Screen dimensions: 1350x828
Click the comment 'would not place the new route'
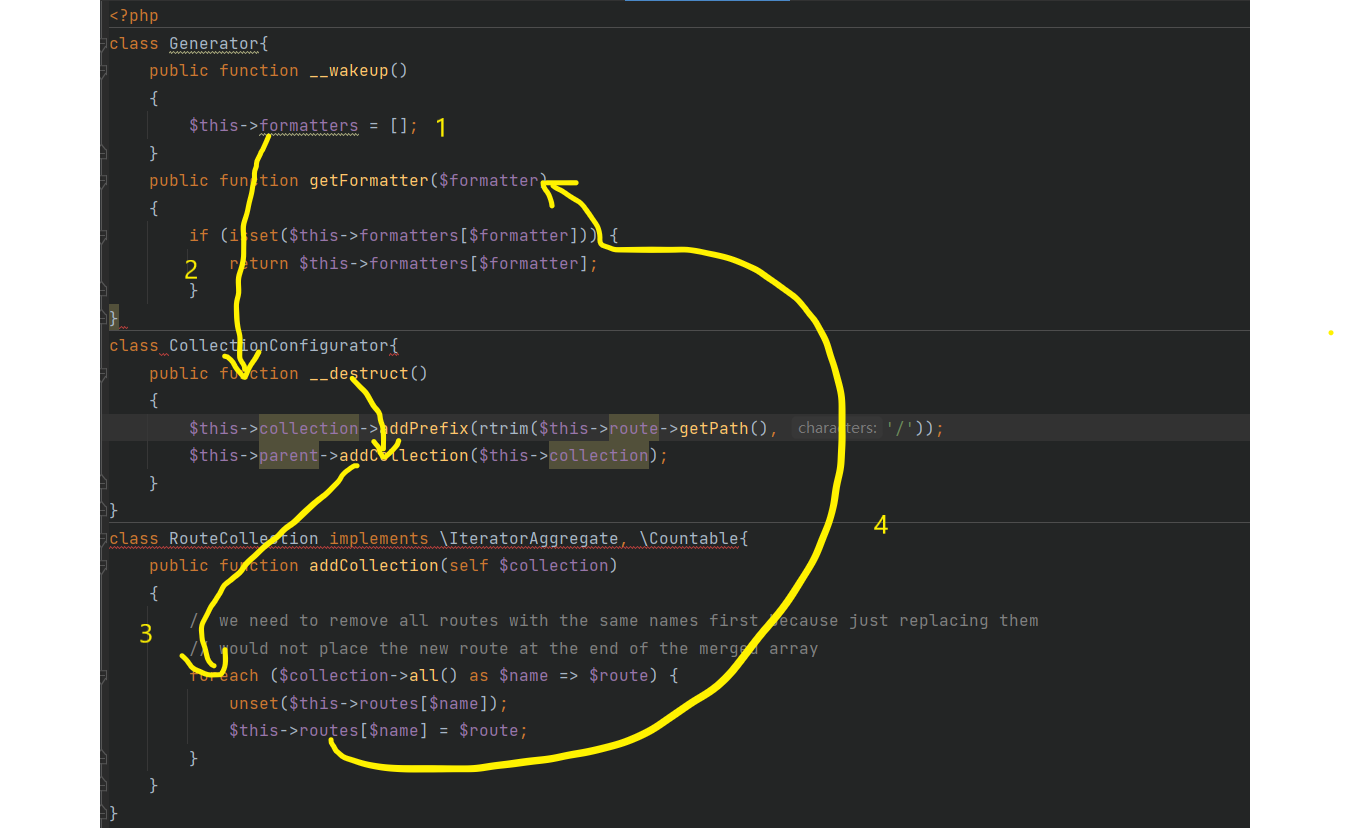pos(504,648)
